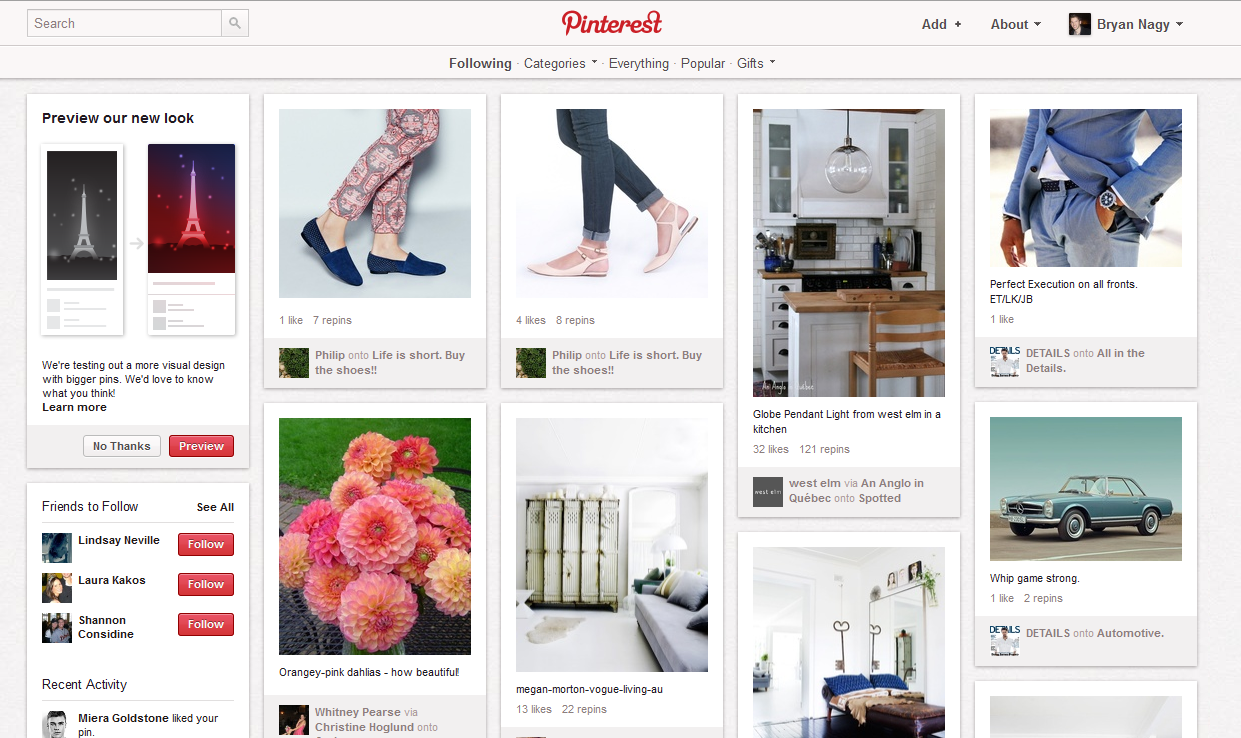This screenshot has width=1241, height=738.
Task: Select Everything in the navigation bar
Action: (639, 63)
